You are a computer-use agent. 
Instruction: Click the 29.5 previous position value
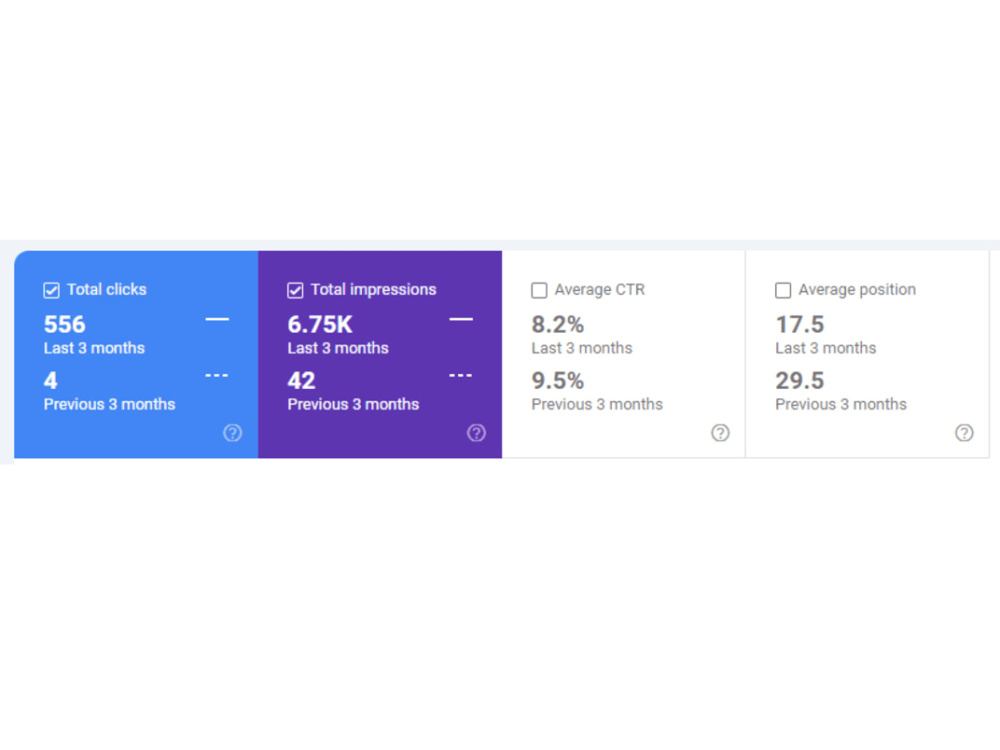tap(800, 381)
